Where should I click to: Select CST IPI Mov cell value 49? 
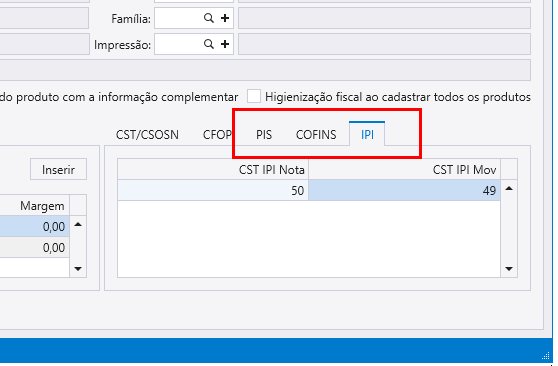(404, 190)
